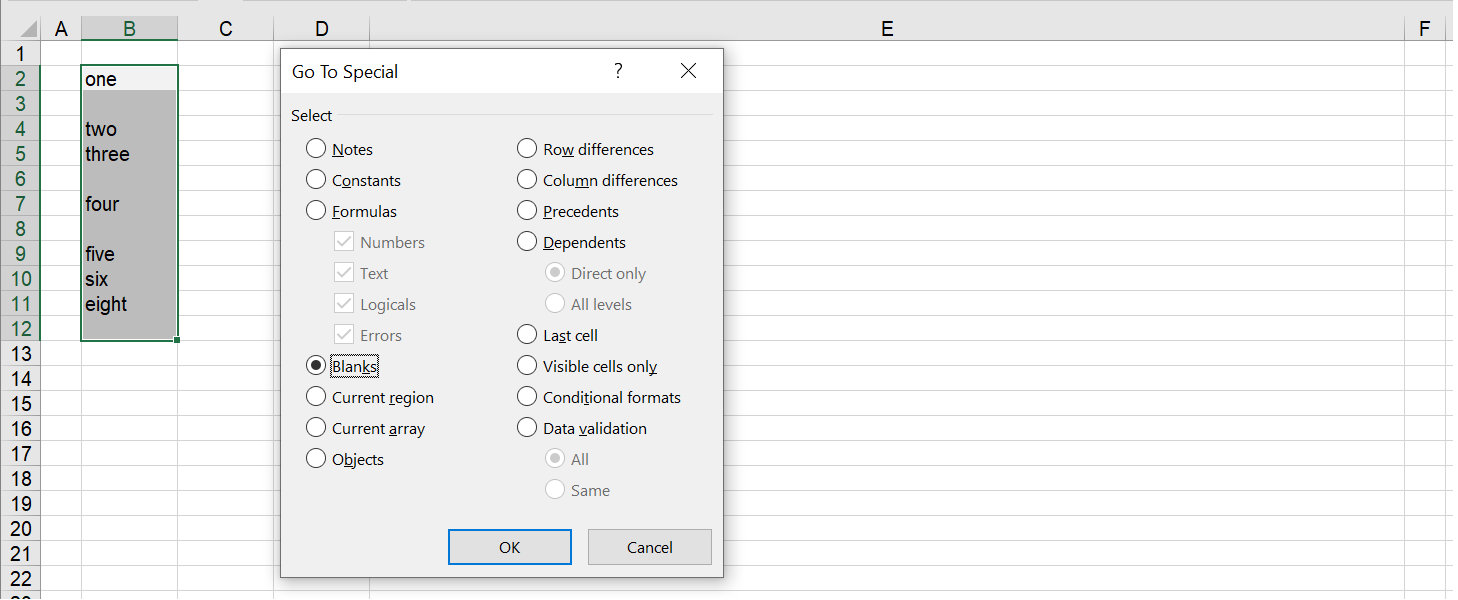This screenshot has width=1458, height=600.
Task: Click the column E header
Action: coord(886,28)
